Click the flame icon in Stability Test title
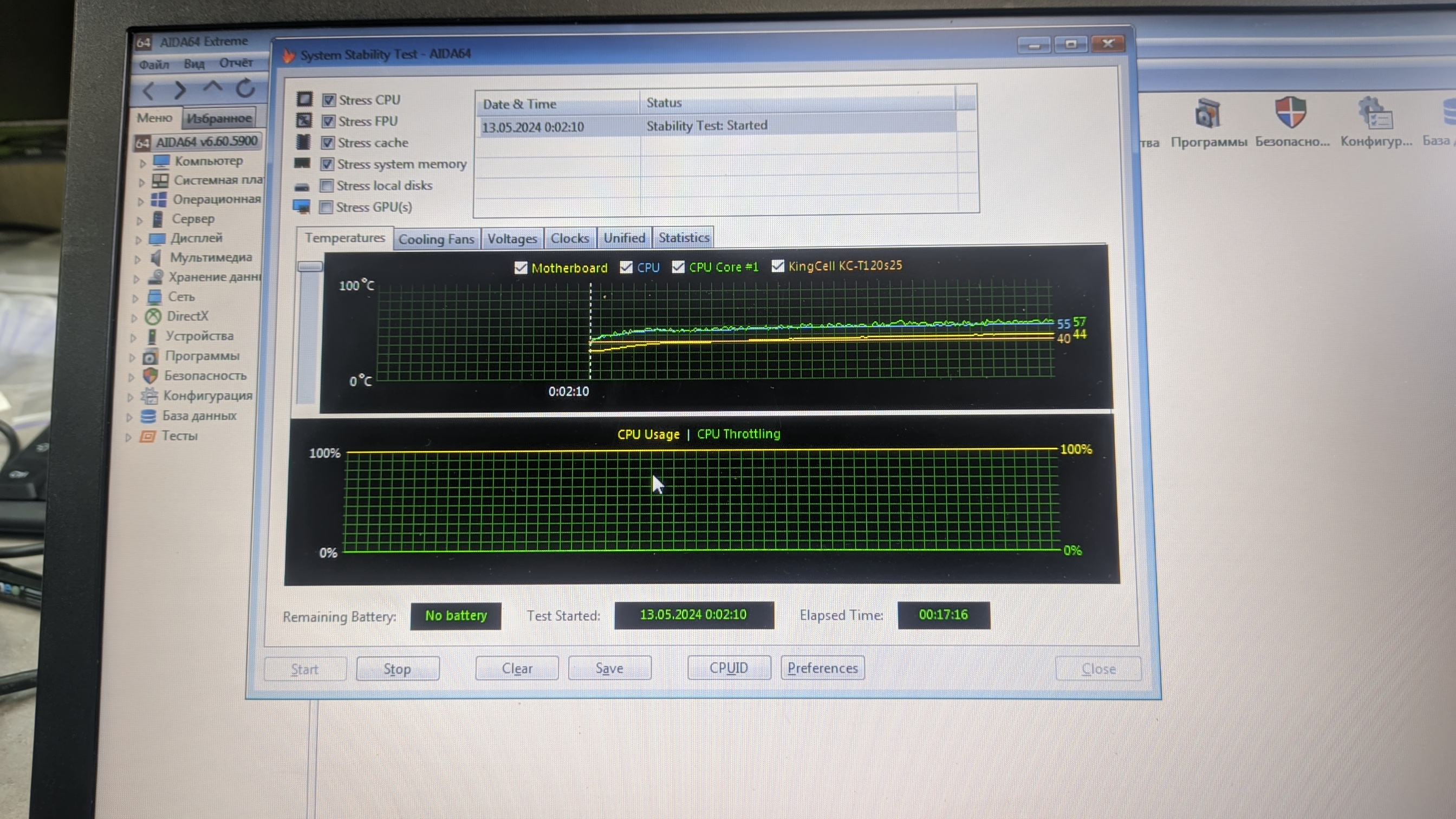This screenshot has height=819, width=1456. (x=288, y=55)
